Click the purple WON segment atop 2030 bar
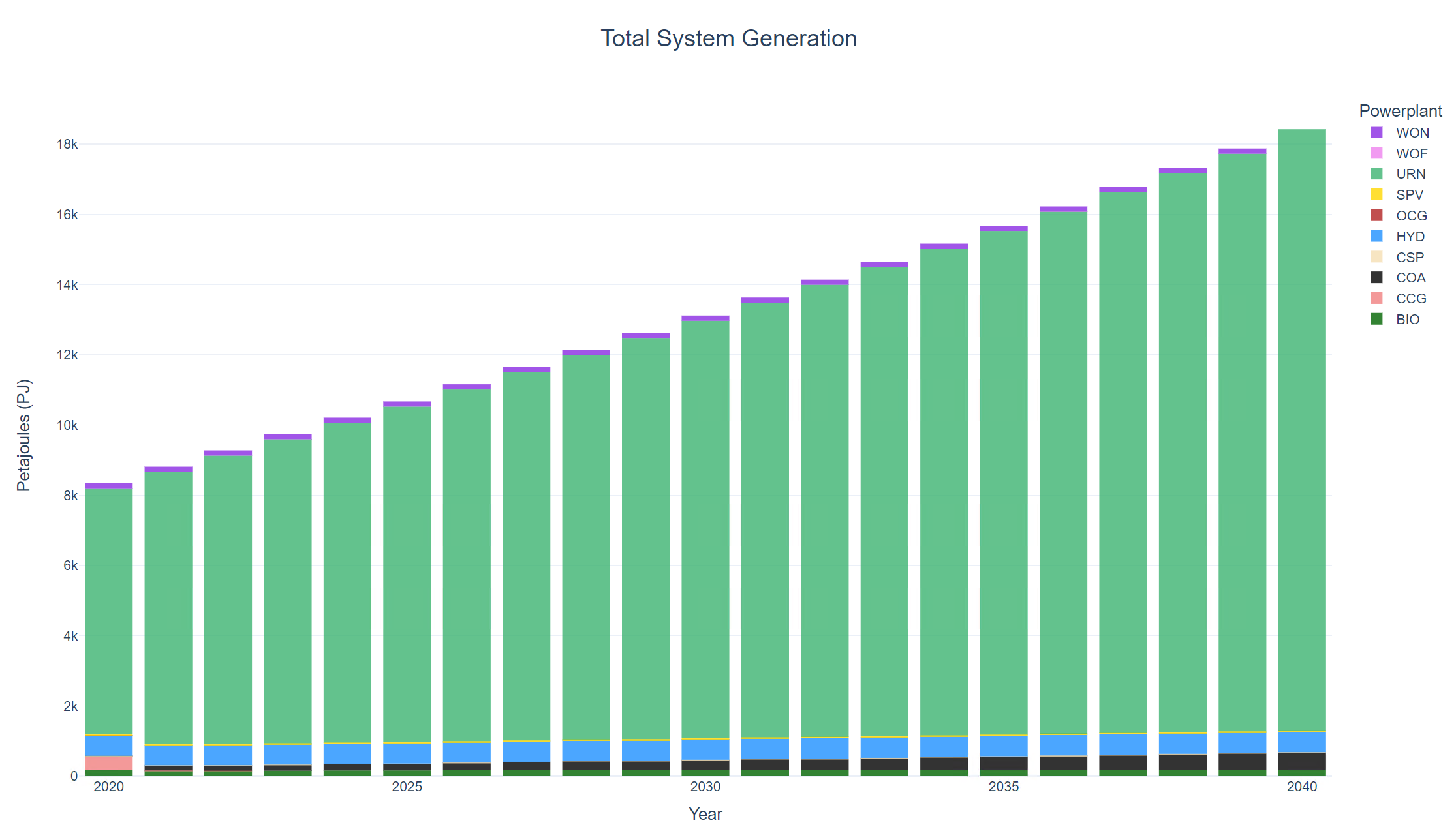The image size is (1456, 829). click(x=705, y=318)
